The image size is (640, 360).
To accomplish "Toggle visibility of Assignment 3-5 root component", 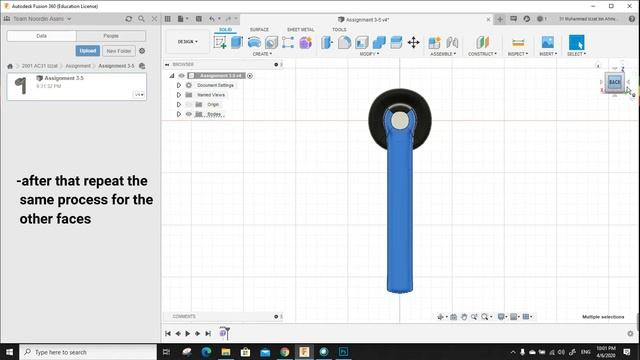I will [182, 76].
